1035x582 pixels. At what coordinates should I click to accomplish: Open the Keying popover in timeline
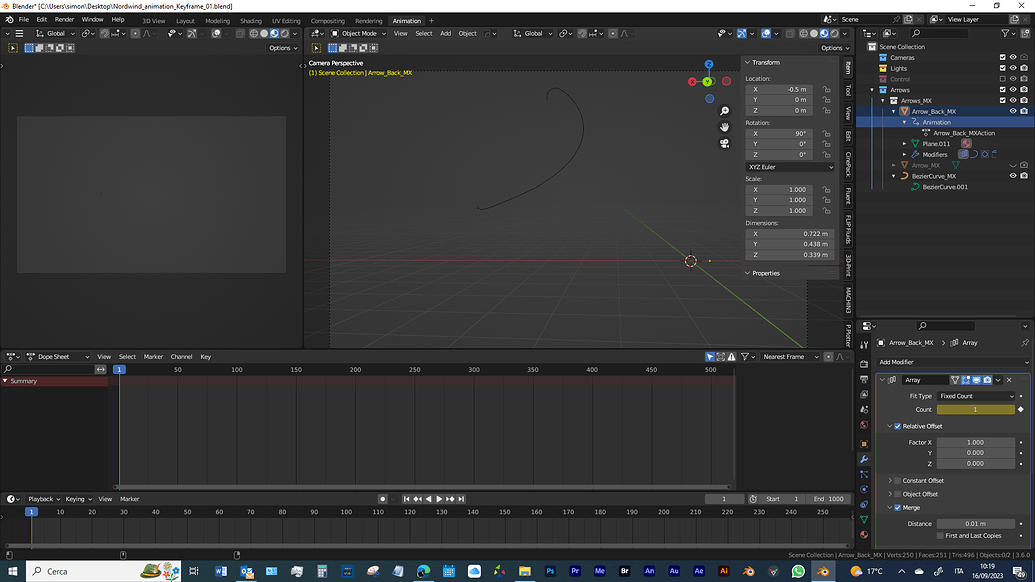tap(78, 500)
